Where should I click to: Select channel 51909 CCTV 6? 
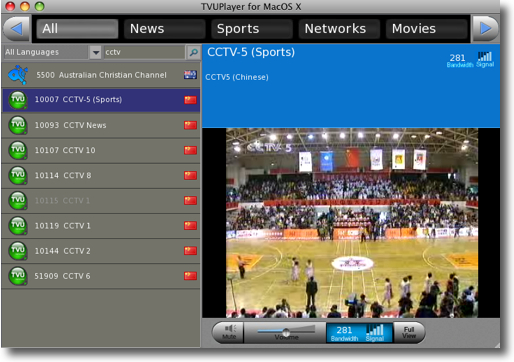point(101,276)
